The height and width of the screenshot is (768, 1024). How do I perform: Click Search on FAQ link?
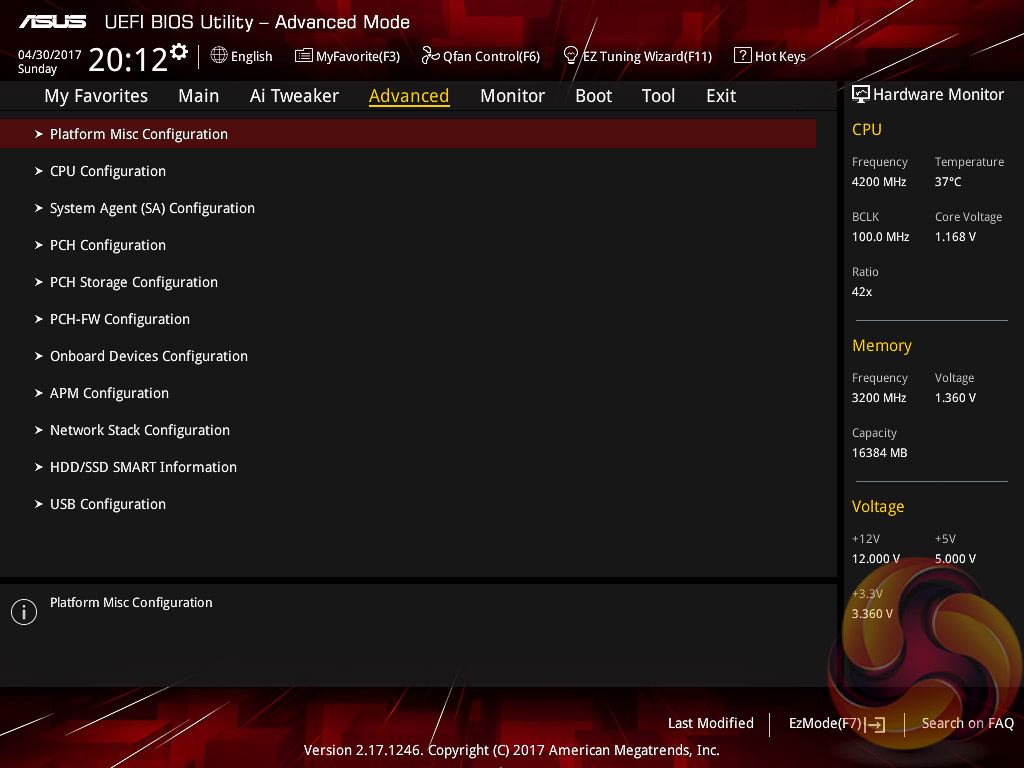(x=968, y=724)
